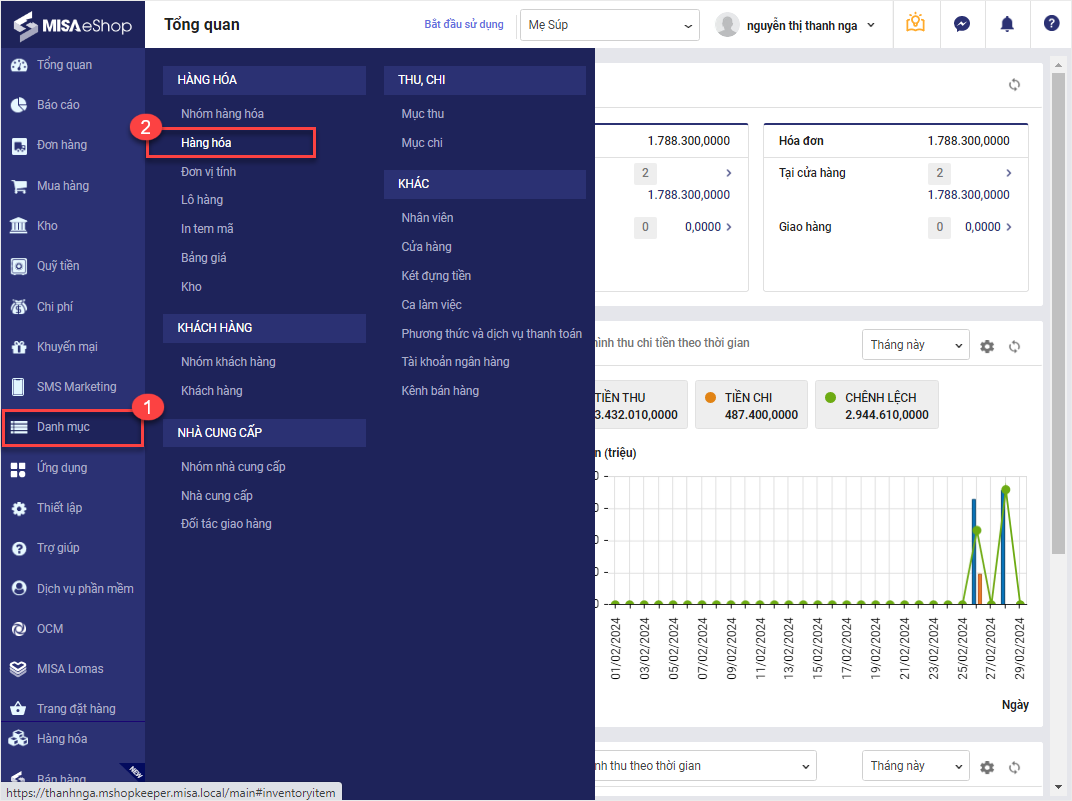The width and height of the screenshot is (1072, 801).
Task: Choose Hàng hóa in the Danh mục menu
Action: [206, 143]
